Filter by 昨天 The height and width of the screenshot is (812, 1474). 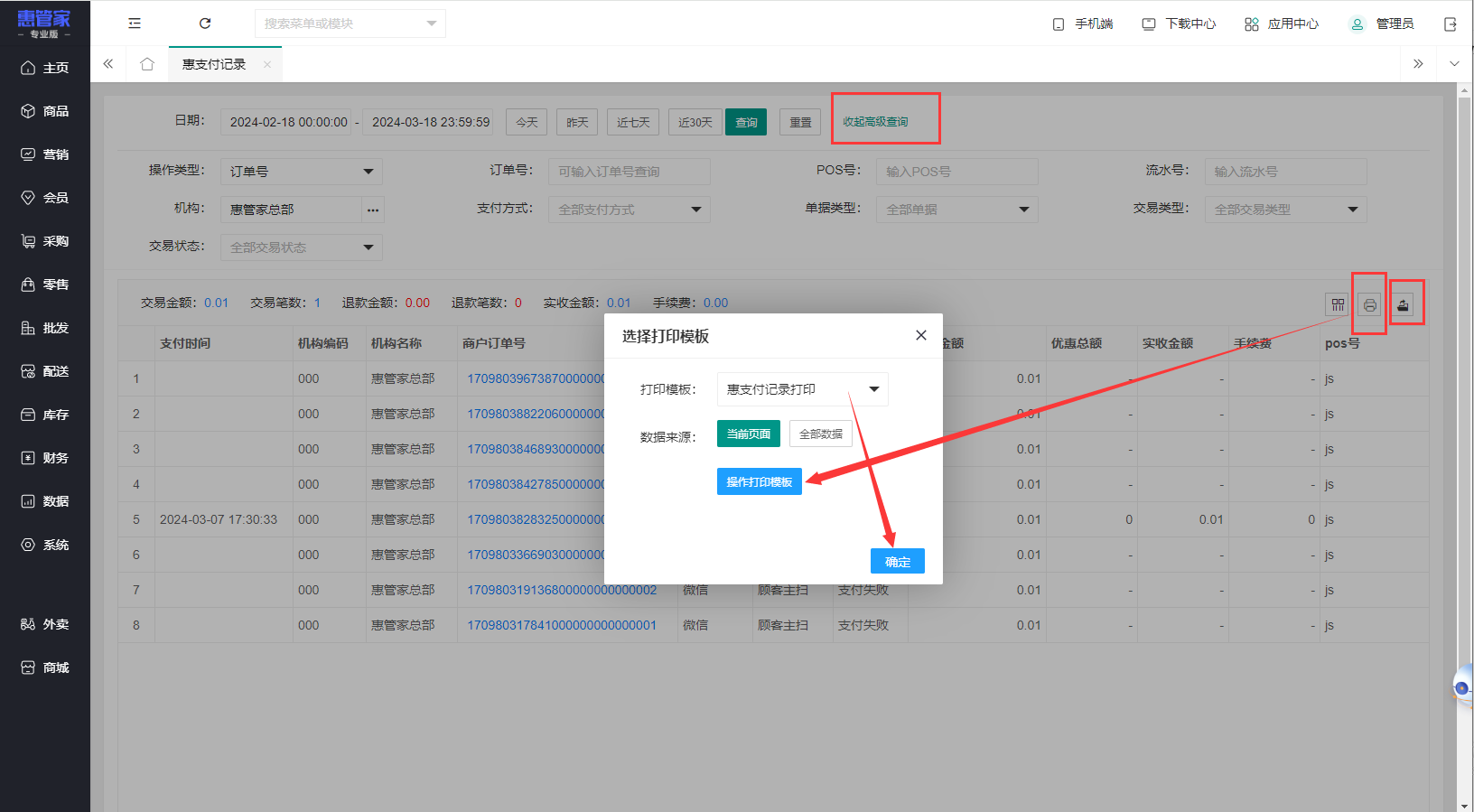click(577, 122)
